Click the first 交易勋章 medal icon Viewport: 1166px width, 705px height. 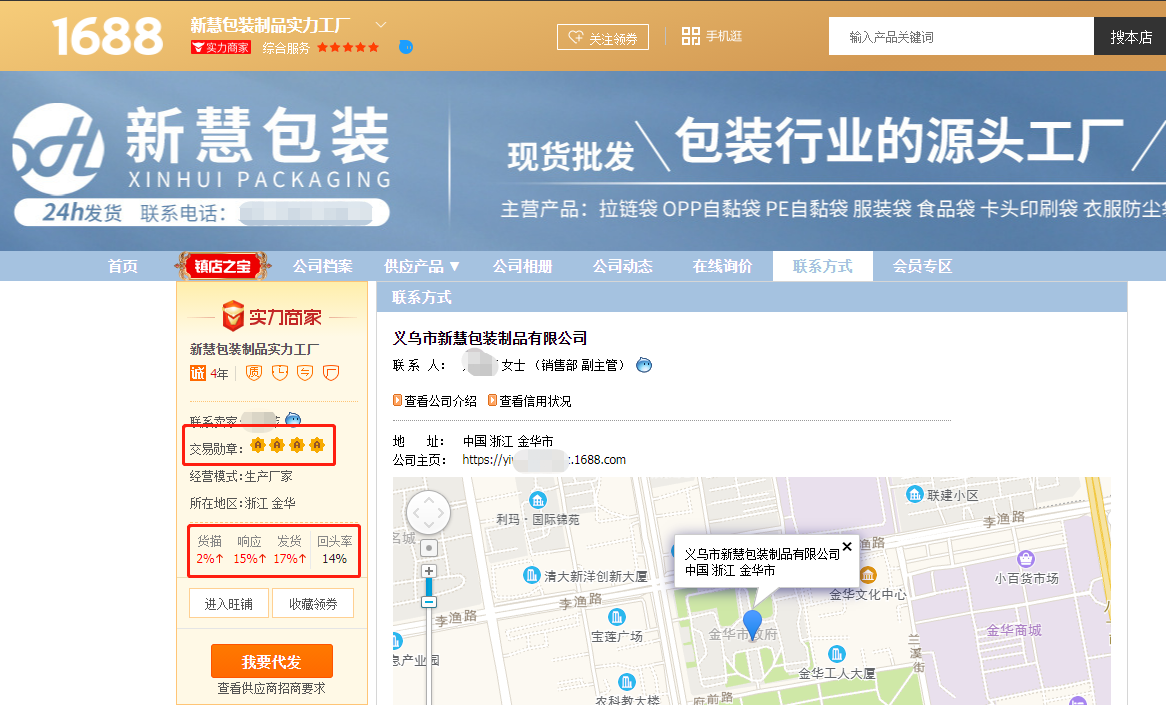[x=258, y=445]
